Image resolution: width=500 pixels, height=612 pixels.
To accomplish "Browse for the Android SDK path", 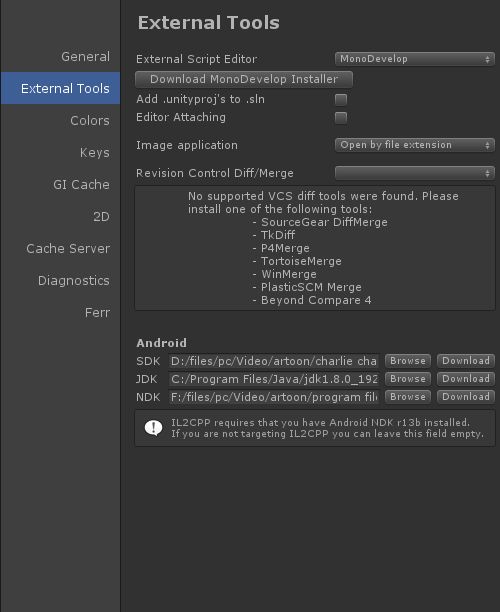I will point(408,361).
